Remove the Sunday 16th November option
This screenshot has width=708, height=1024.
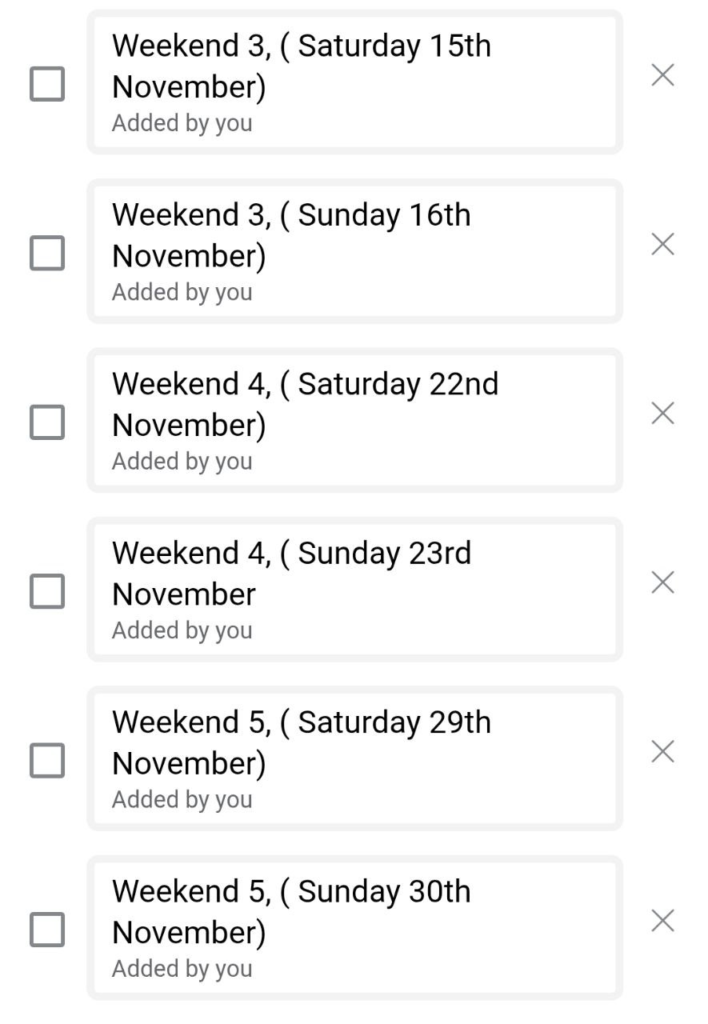(x=662, y=244)
